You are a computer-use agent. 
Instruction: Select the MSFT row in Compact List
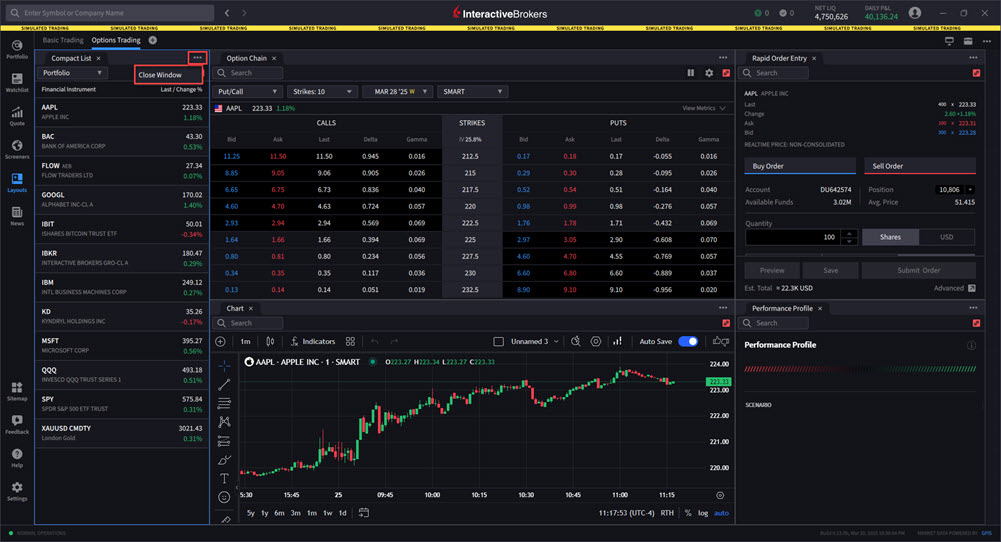click(x=122, y=345)
